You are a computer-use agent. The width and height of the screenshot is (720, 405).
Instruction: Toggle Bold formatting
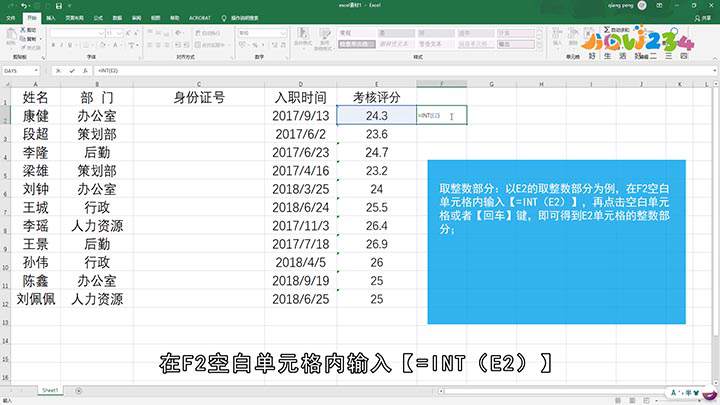pyautogui.click(x=53, y=45)
